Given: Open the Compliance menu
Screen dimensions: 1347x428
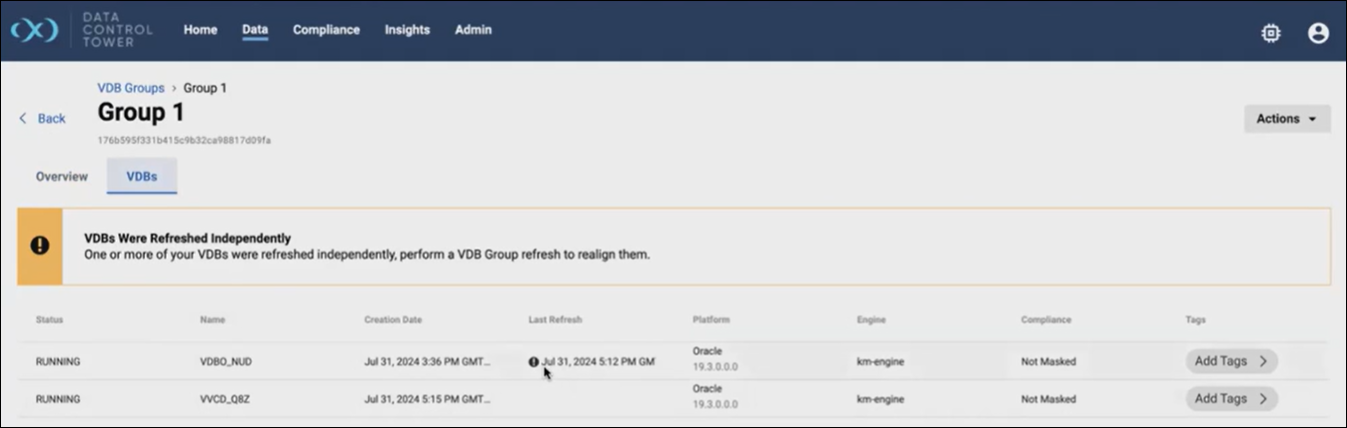Looking at the screenshot, I should [326, 30].
